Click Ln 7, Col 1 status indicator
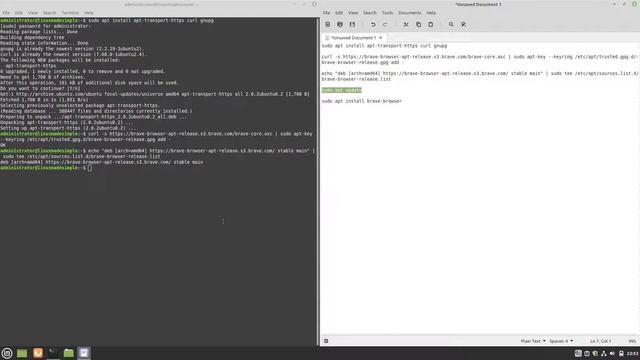The height and width of the screenshot is (360, 640). pos(600,341)
